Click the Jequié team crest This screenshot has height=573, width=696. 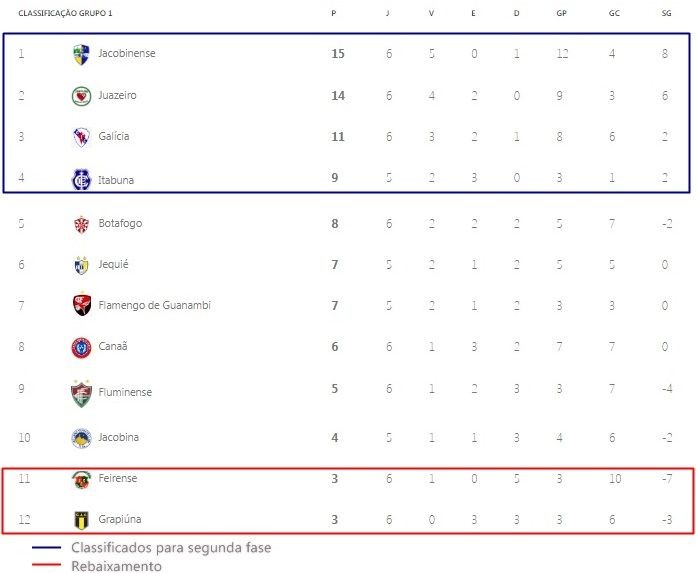(x=81, y=265)
